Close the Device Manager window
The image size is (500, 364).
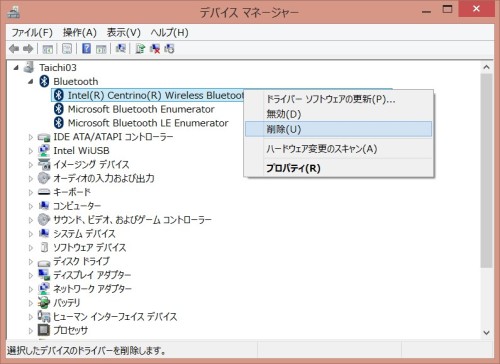[476, 9]
